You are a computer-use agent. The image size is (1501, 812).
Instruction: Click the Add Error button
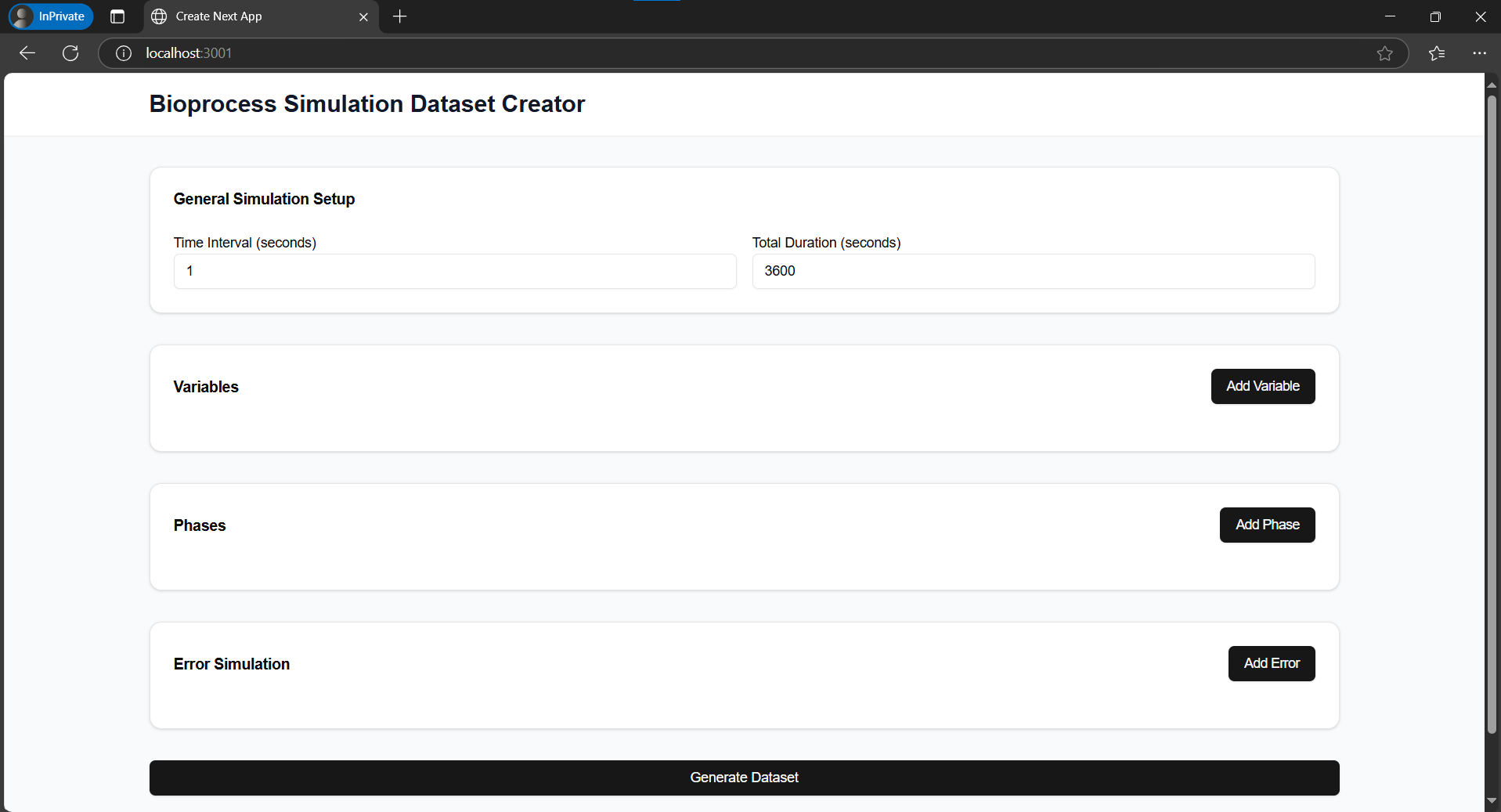click(x=1272, y=663)
